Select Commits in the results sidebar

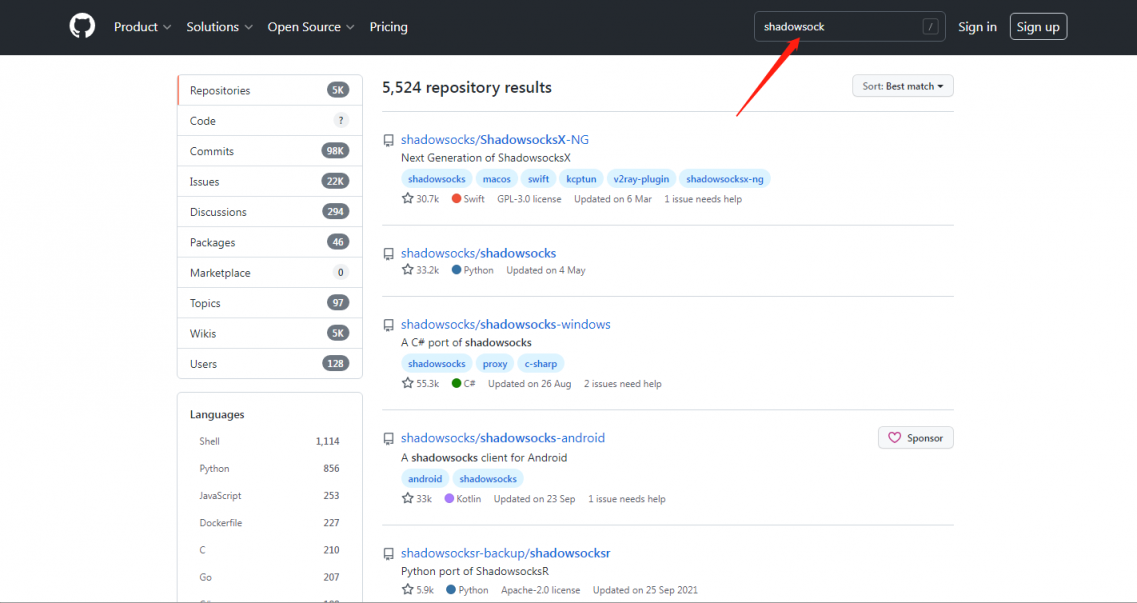[270, 151]
